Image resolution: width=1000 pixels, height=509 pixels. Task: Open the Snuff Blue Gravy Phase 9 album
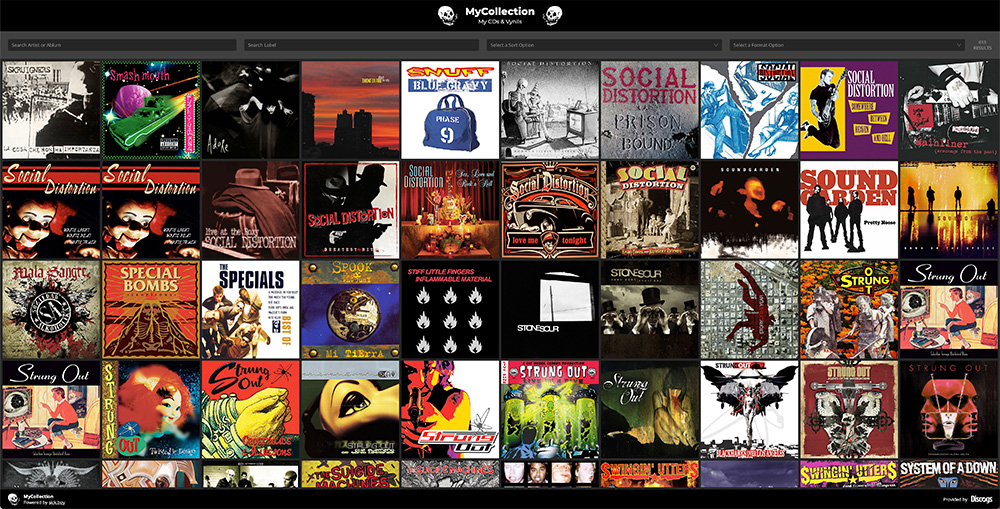(450, 110)
